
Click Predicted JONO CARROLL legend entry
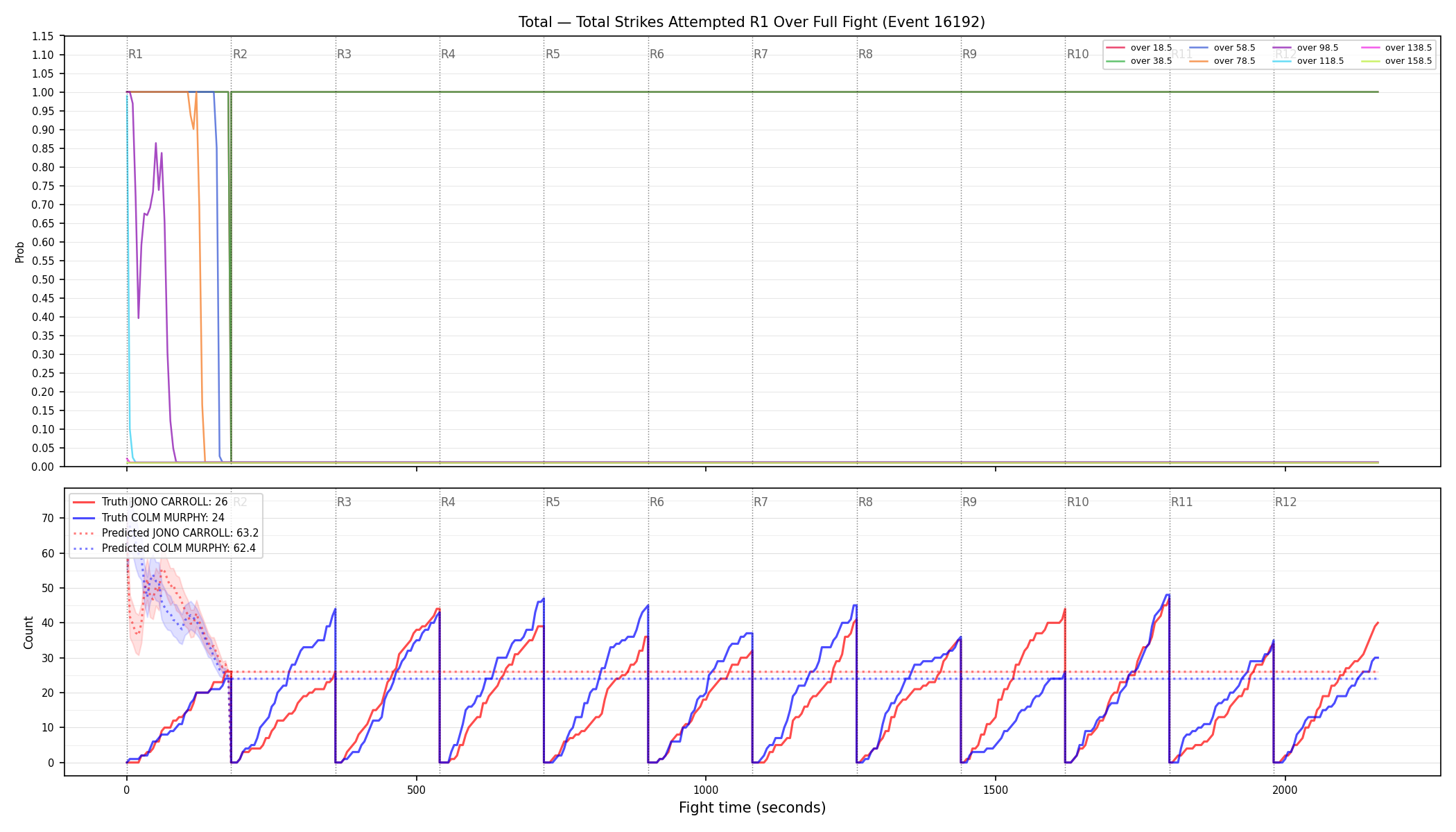pos(166,533)
